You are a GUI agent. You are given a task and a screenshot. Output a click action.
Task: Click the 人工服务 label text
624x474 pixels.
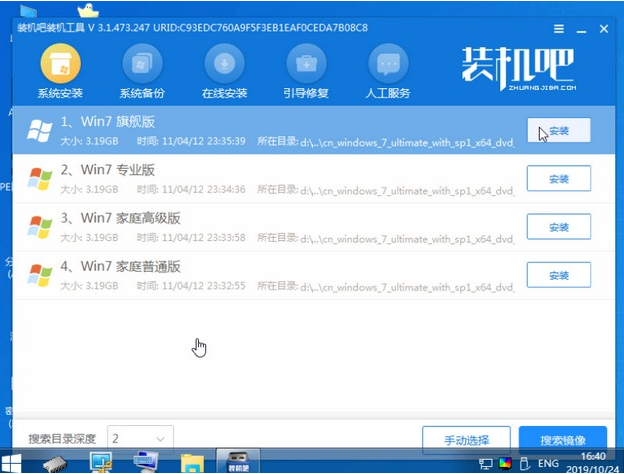[x=388, y=93]
